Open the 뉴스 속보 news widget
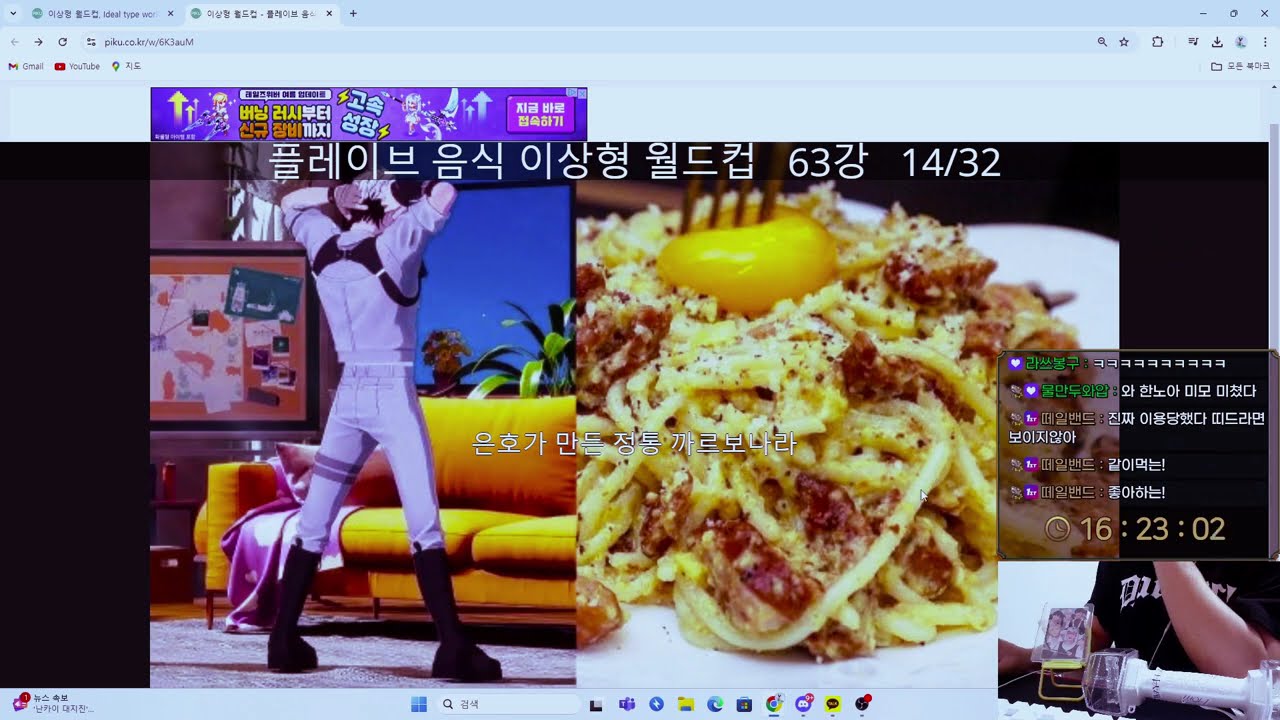The width and height of the screenshot is (1280, 720). [52, 703]
